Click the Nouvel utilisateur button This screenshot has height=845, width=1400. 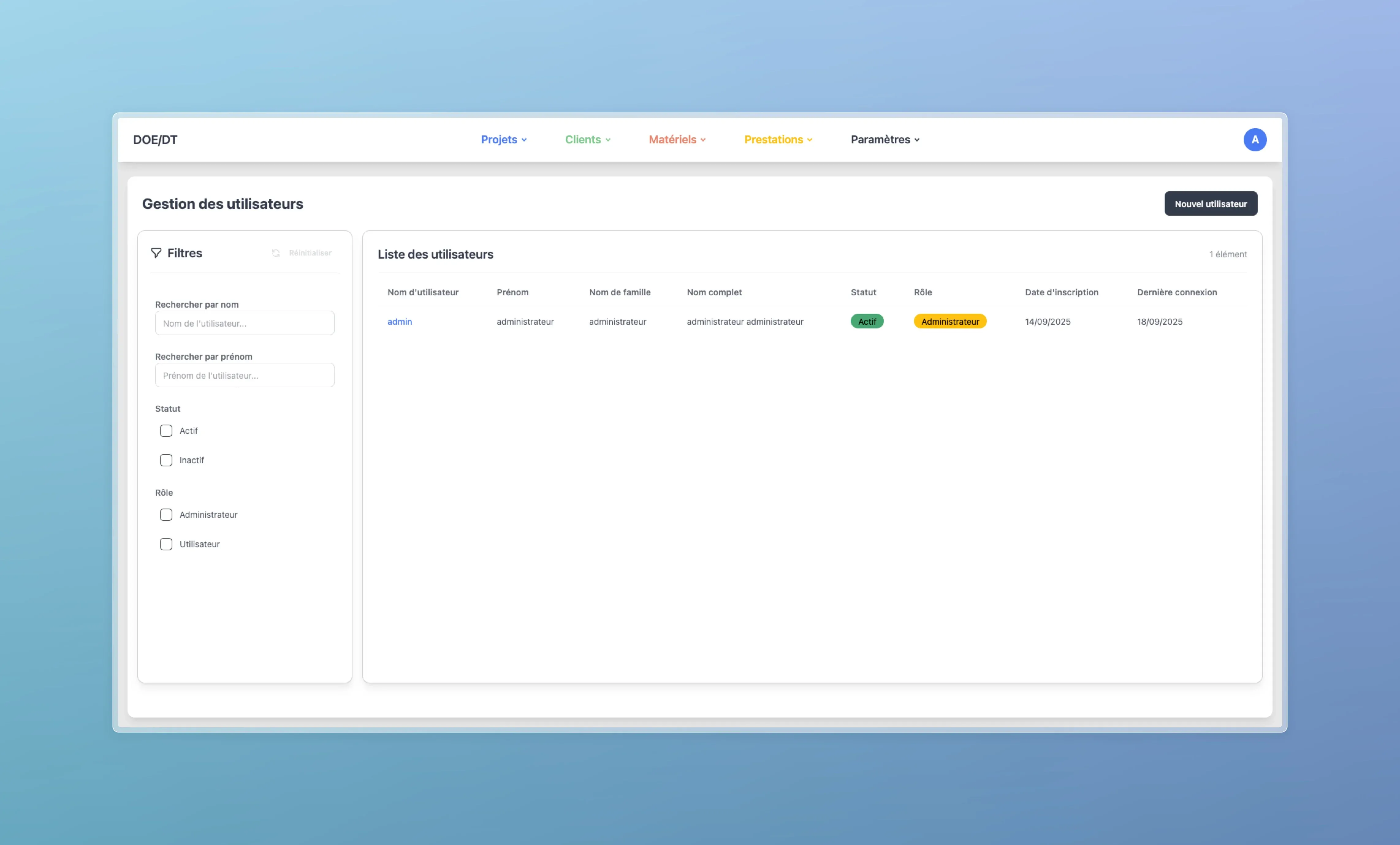(x=1210, y=204)
